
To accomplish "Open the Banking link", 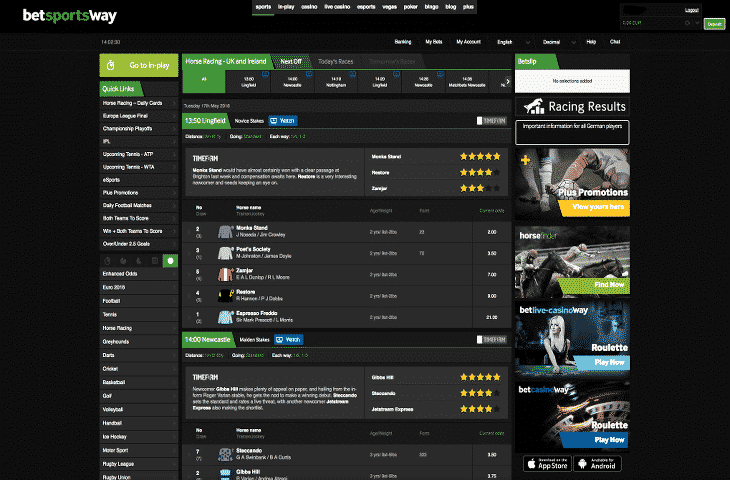I will tap(403, 42).
